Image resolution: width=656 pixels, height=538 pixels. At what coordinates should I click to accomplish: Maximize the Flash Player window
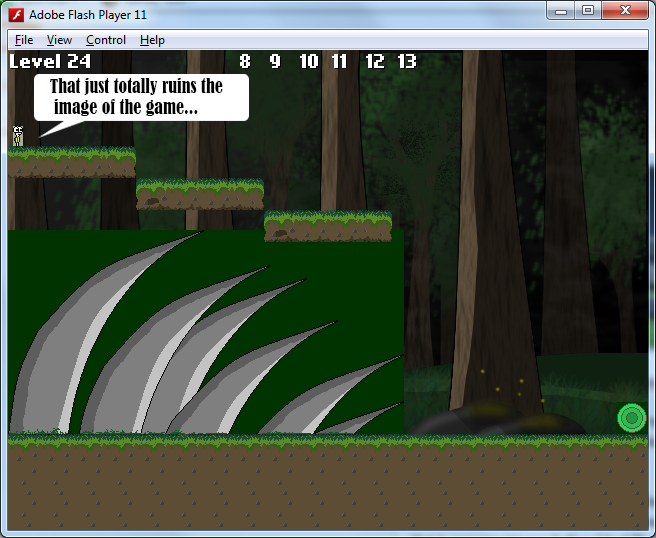[x=588, y=11]
